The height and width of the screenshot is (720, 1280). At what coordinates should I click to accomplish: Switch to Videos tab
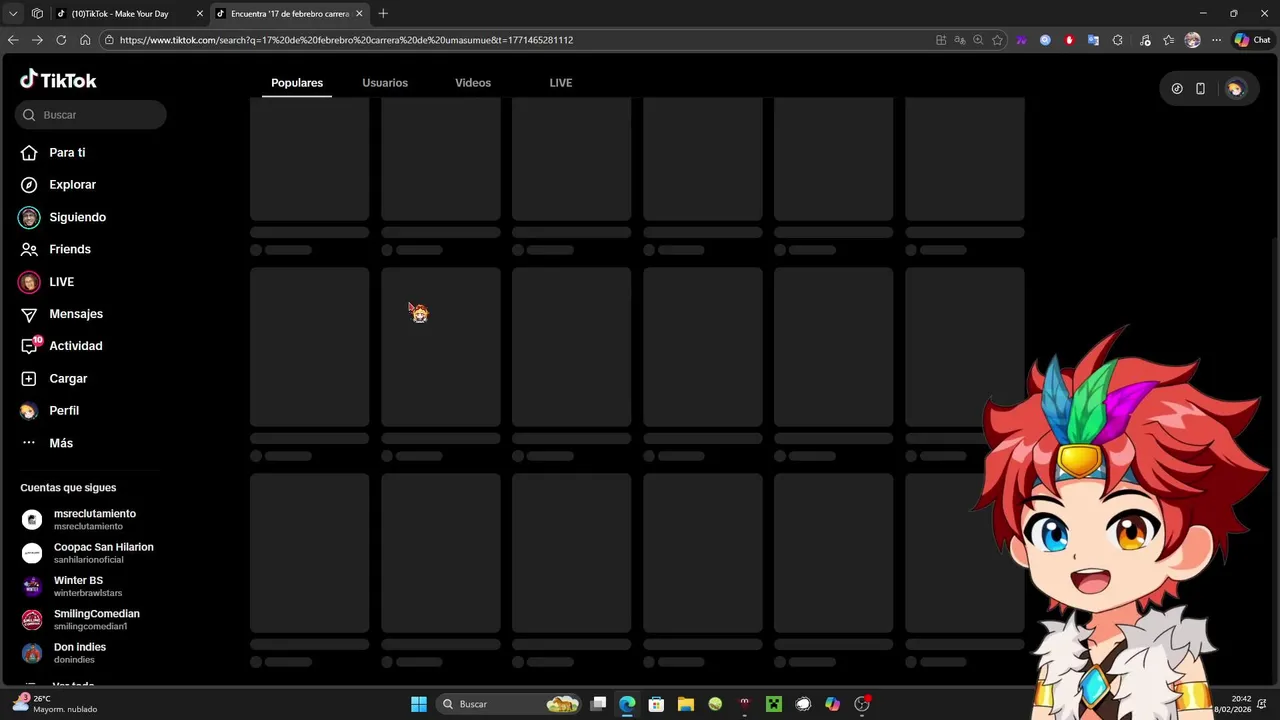[x=473, y=83]
